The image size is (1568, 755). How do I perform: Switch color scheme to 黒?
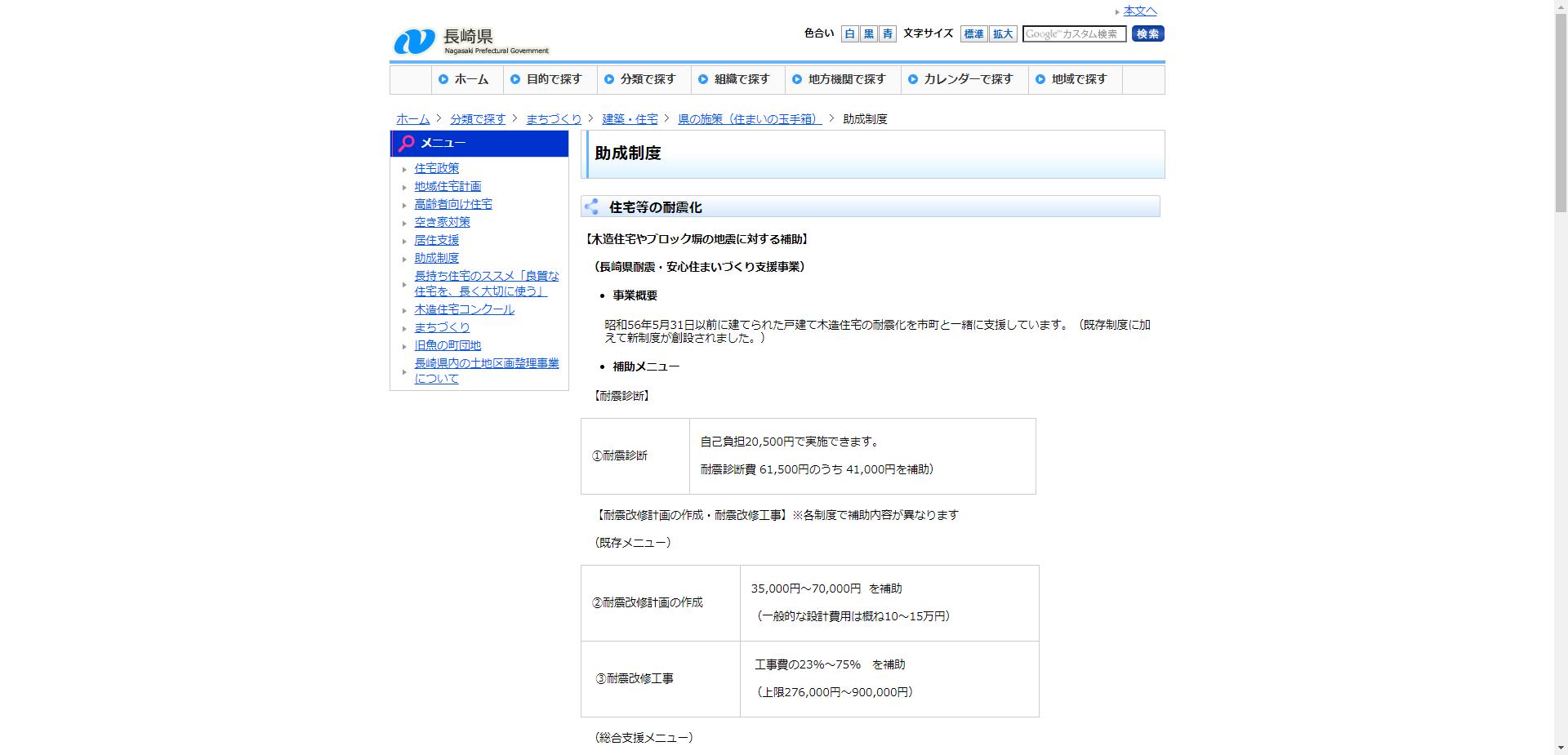tap(867, 33)
